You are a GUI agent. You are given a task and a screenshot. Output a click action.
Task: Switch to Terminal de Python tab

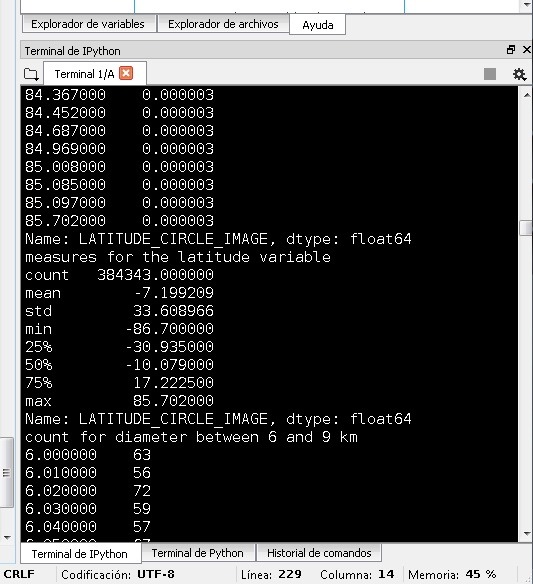(197, 553)
